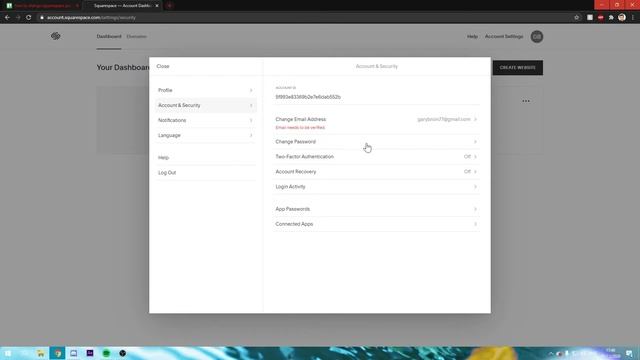Click the Change Email Address label
The height and width of the screenshot is (360, 640).
pos(300,119)
